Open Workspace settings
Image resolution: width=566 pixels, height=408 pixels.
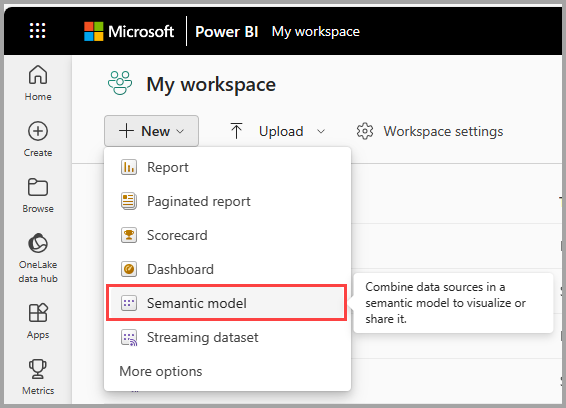(430, 131)
